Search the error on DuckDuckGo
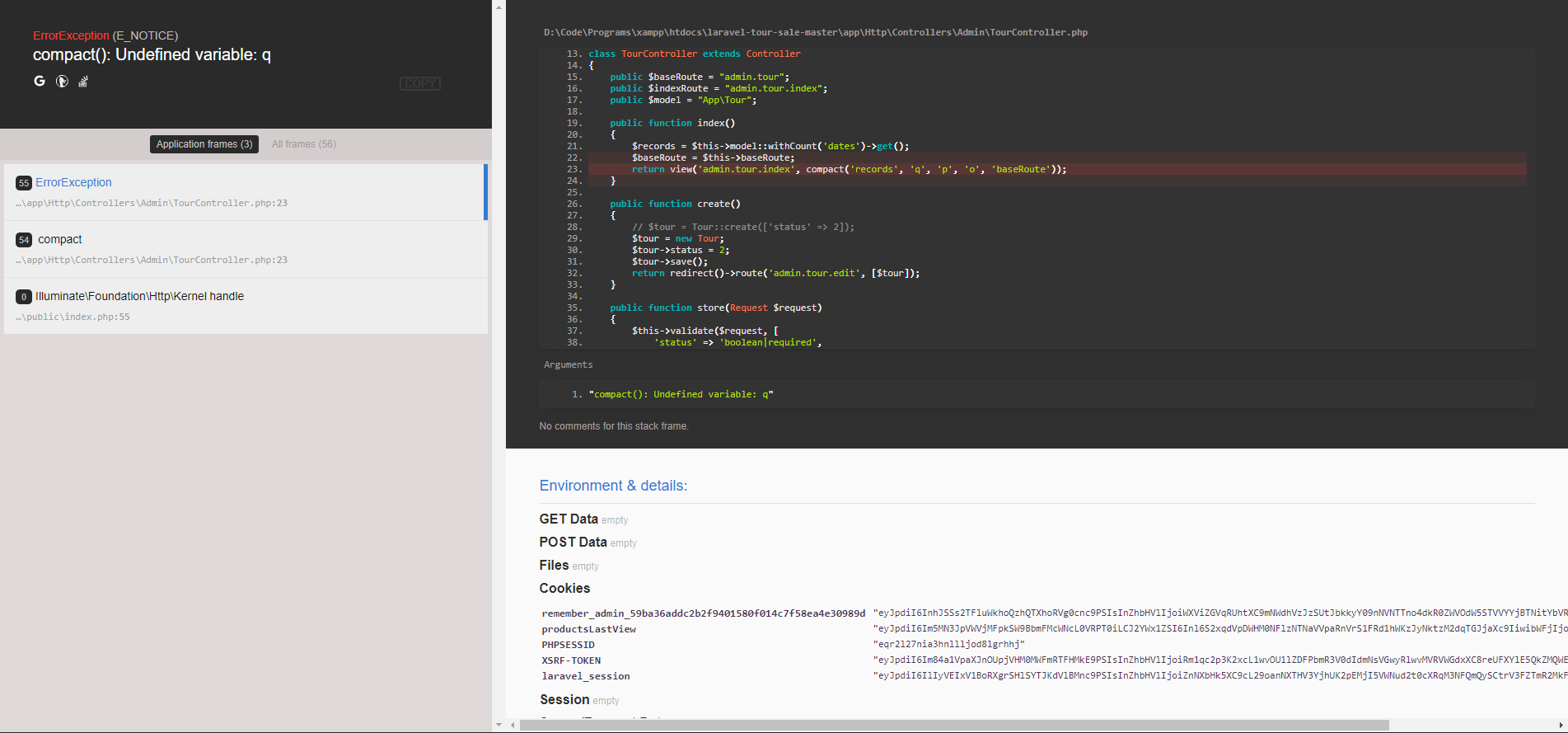Viewport: 1568px width, 733px height. point(62,81)
